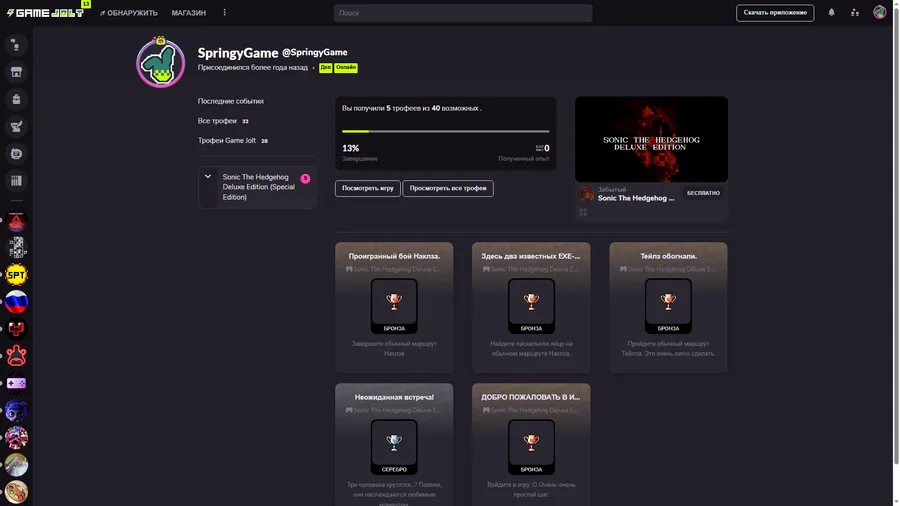Select Sonic The Hedgehog Deluxe Edition (Special Edition) entry
The height and width of the screenshot is (506, 900).
coord(257,187)
